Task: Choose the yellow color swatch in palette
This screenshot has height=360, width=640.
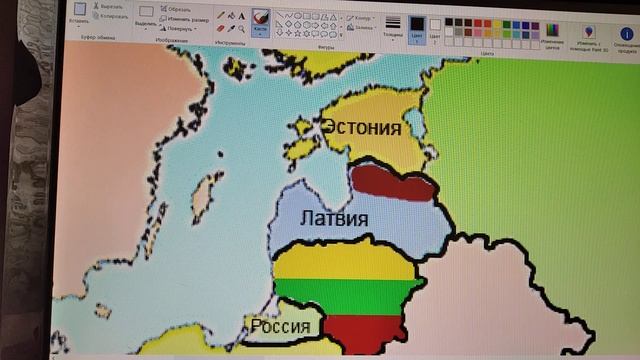Action: (x=497, y=24)
